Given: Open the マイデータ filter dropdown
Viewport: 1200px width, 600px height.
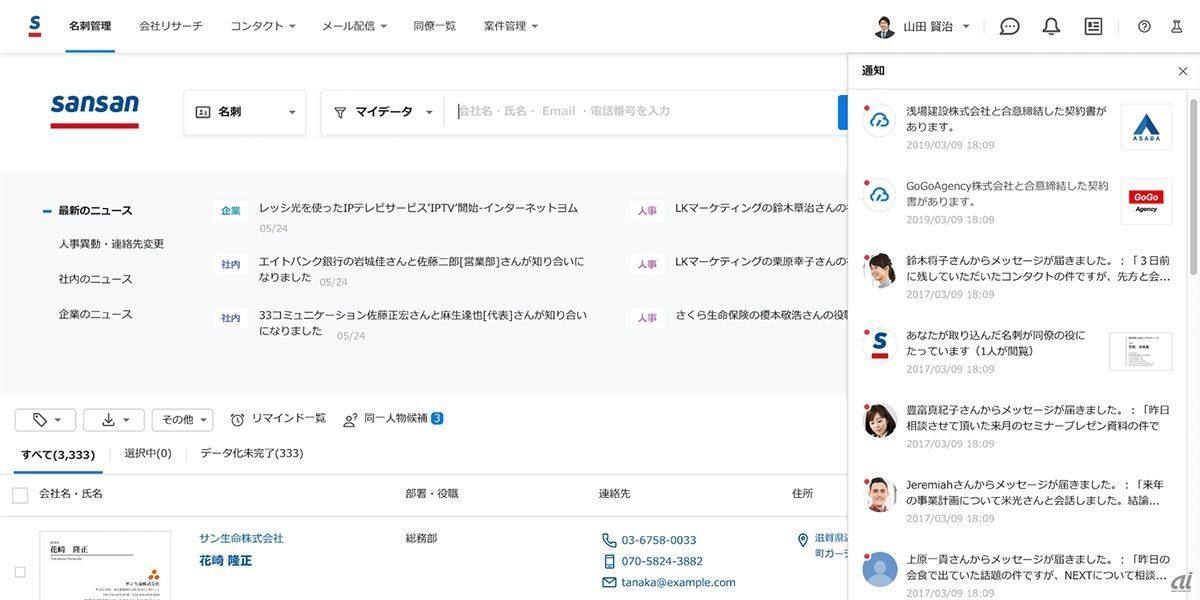Looking at the screenshot, I should [x=383, y=112].
